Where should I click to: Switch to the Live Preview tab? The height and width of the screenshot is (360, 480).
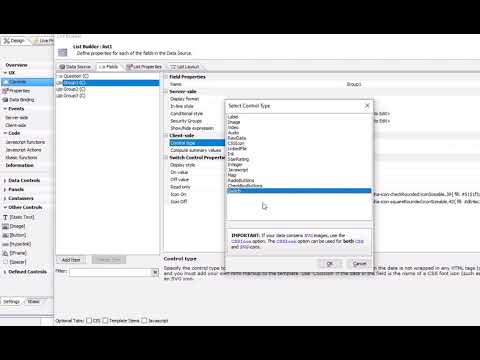43,41
